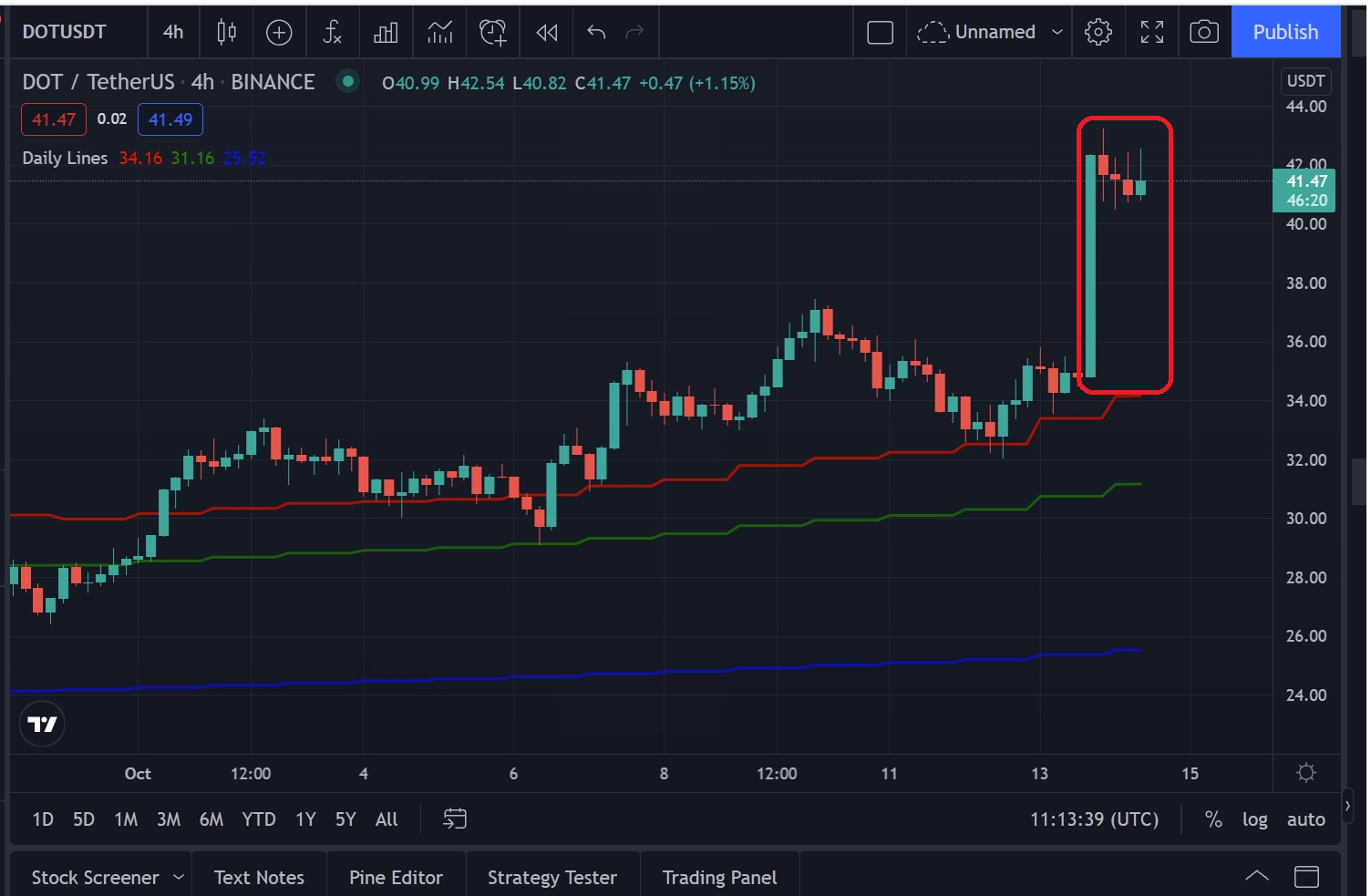Open the USDT currency selector

[1305, 81]
